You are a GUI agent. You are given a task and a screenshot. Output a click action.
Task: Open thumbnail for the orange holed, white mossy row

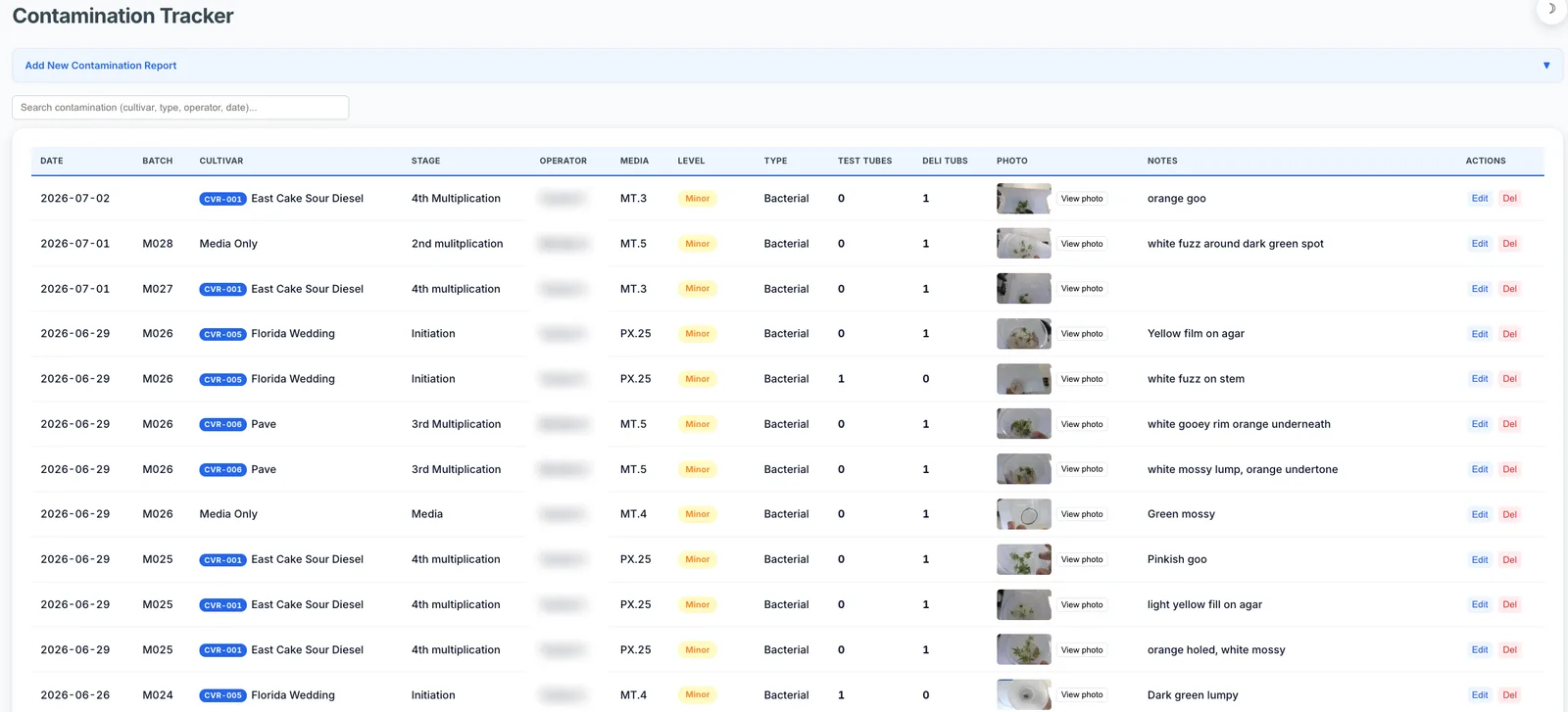click(x=1023, y=649)
